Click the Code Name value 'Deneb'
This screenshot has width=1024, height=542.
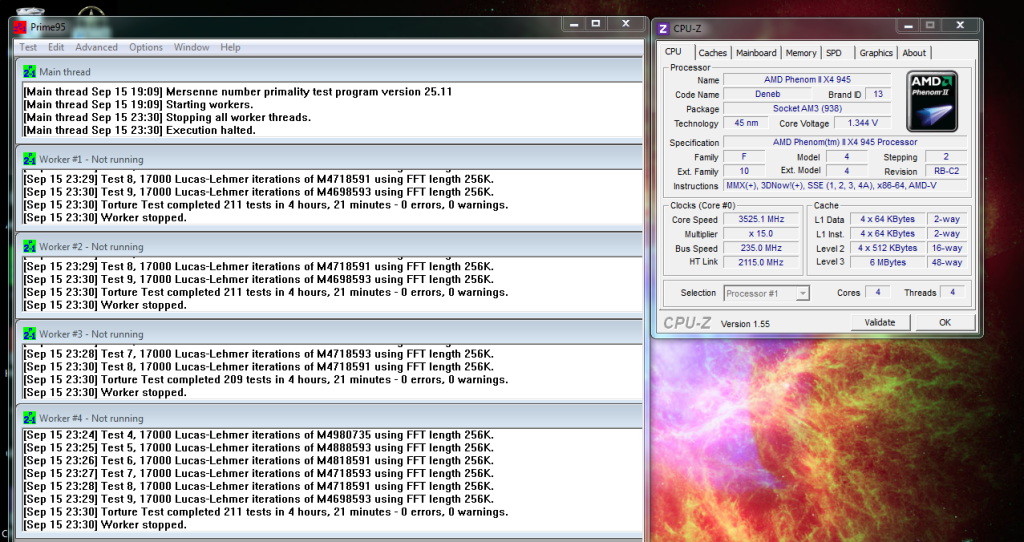(767, 94)
